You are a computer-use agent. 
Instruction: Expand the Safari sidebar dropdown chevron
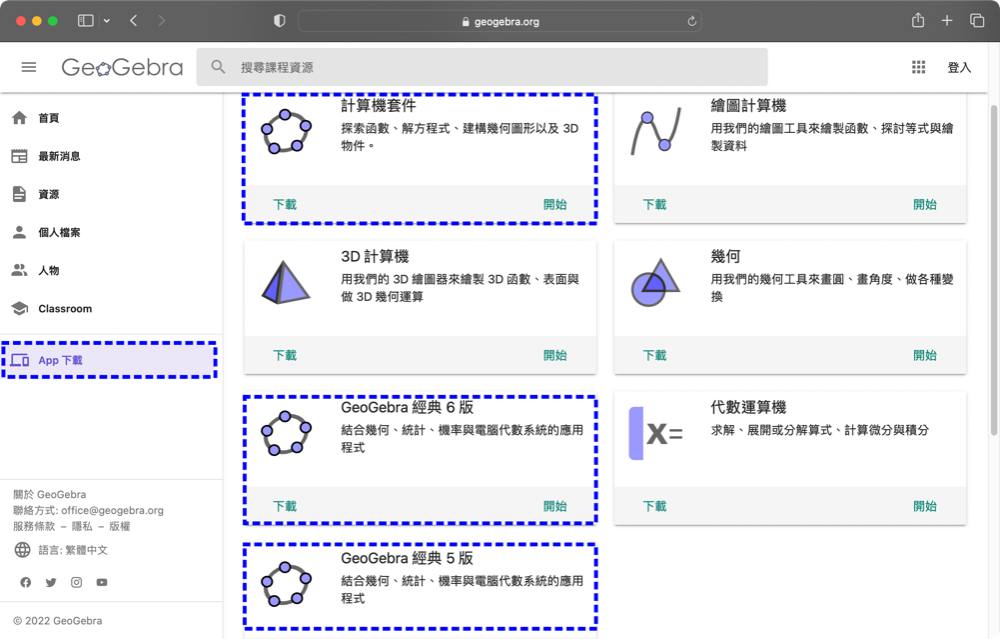[107, 21]
